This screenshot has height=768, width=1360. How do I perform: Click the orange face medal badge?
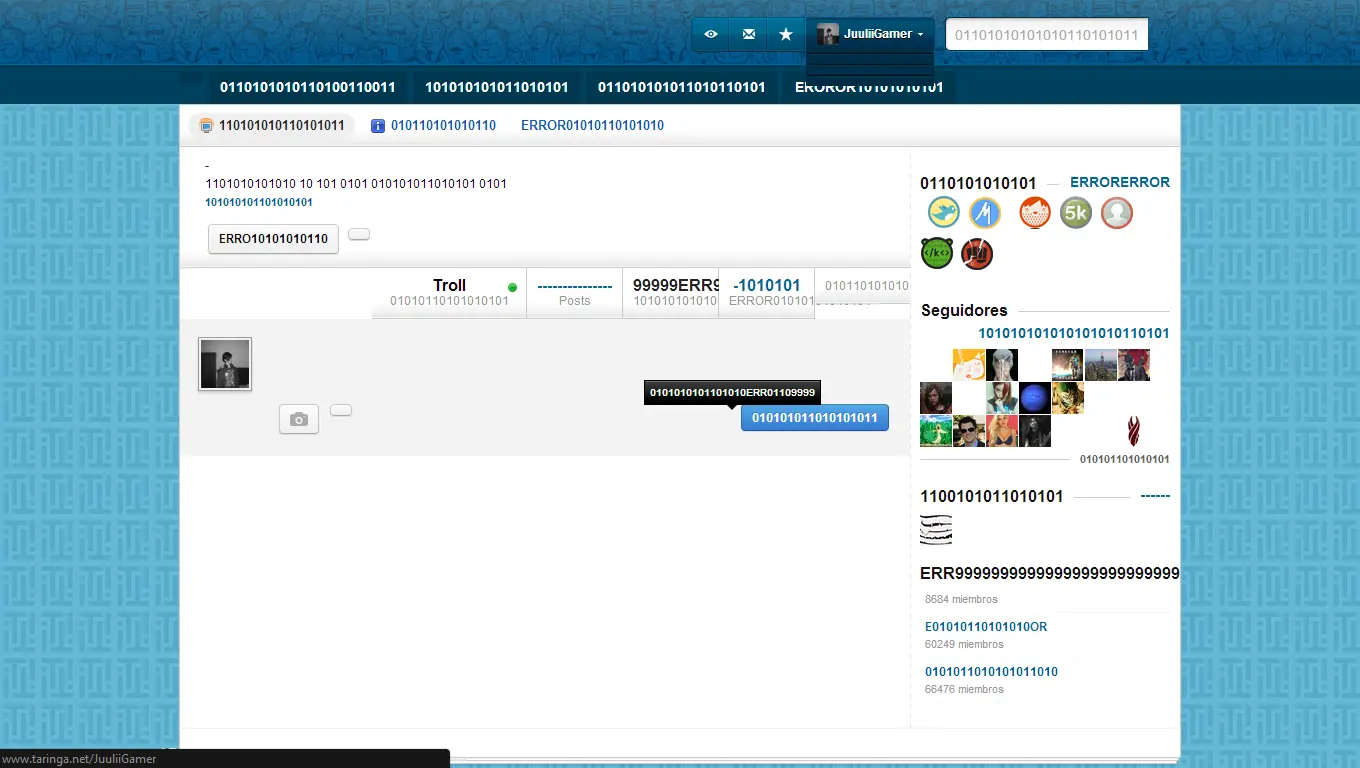click(x=1035, y=213)
